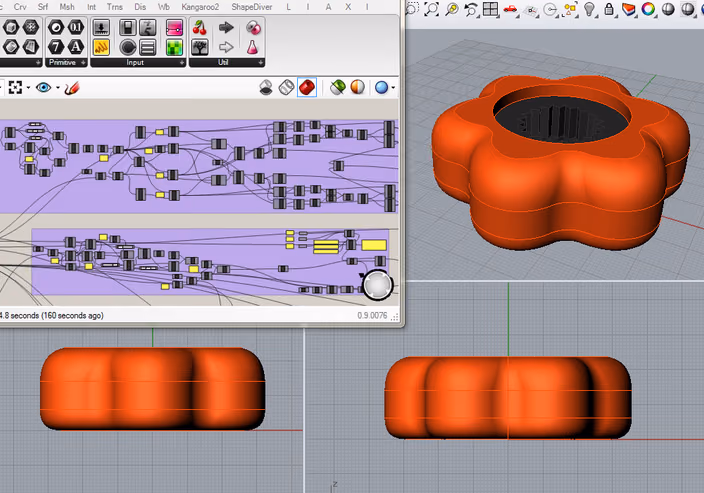
Task: Select the A Text parameter icon
Action: 76,46
